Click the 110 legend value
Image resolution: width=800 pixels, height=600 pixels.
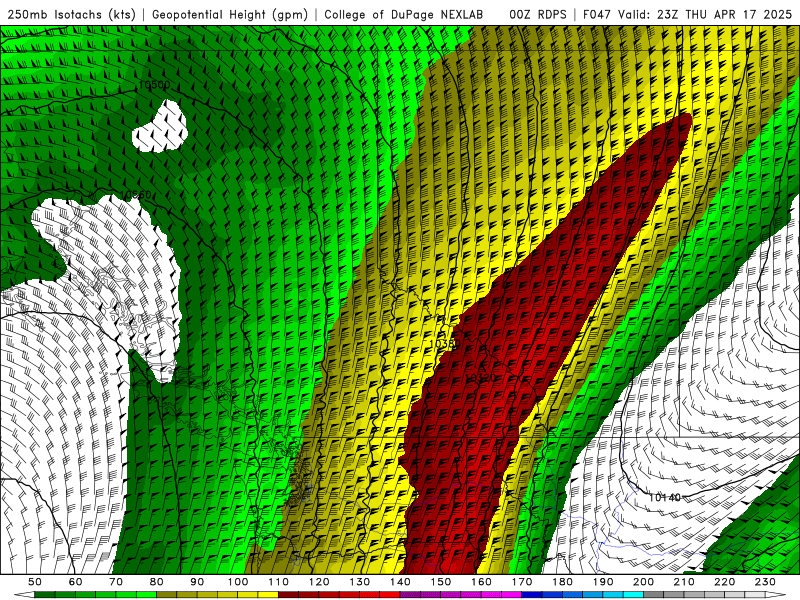(279, 582)
